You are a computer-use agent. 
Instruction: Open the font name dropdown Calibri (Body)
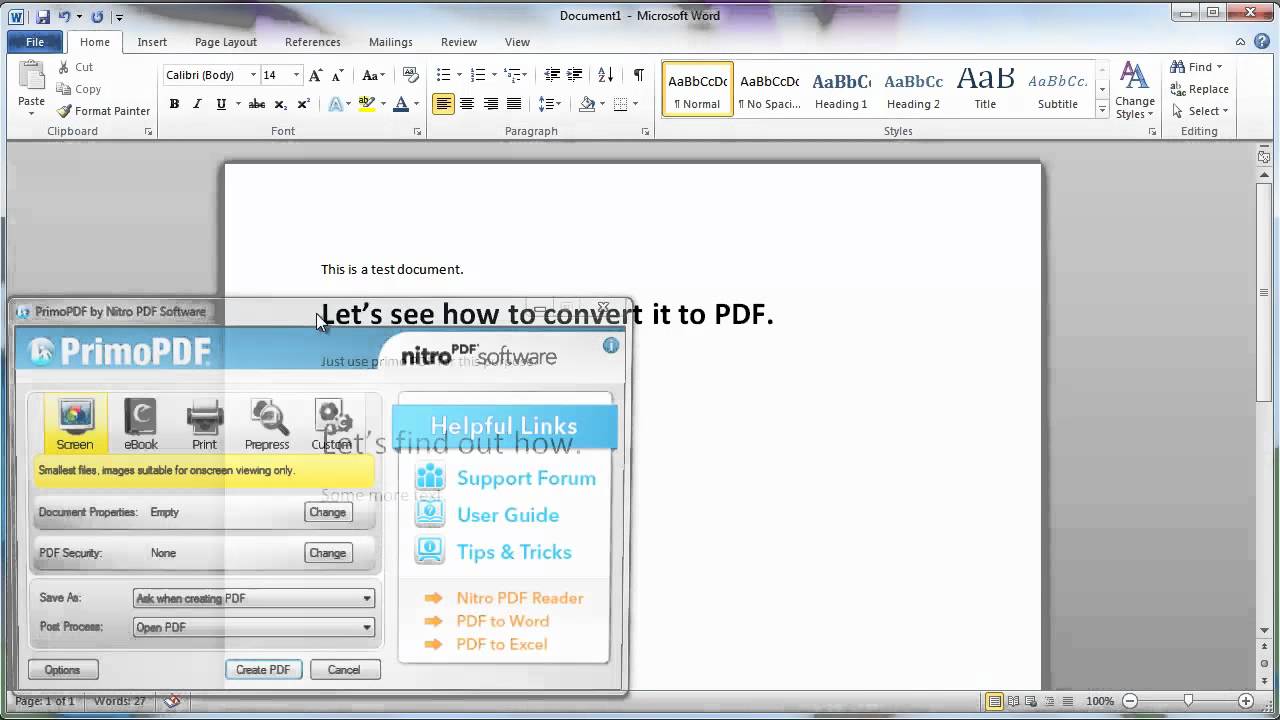point(254,75)
